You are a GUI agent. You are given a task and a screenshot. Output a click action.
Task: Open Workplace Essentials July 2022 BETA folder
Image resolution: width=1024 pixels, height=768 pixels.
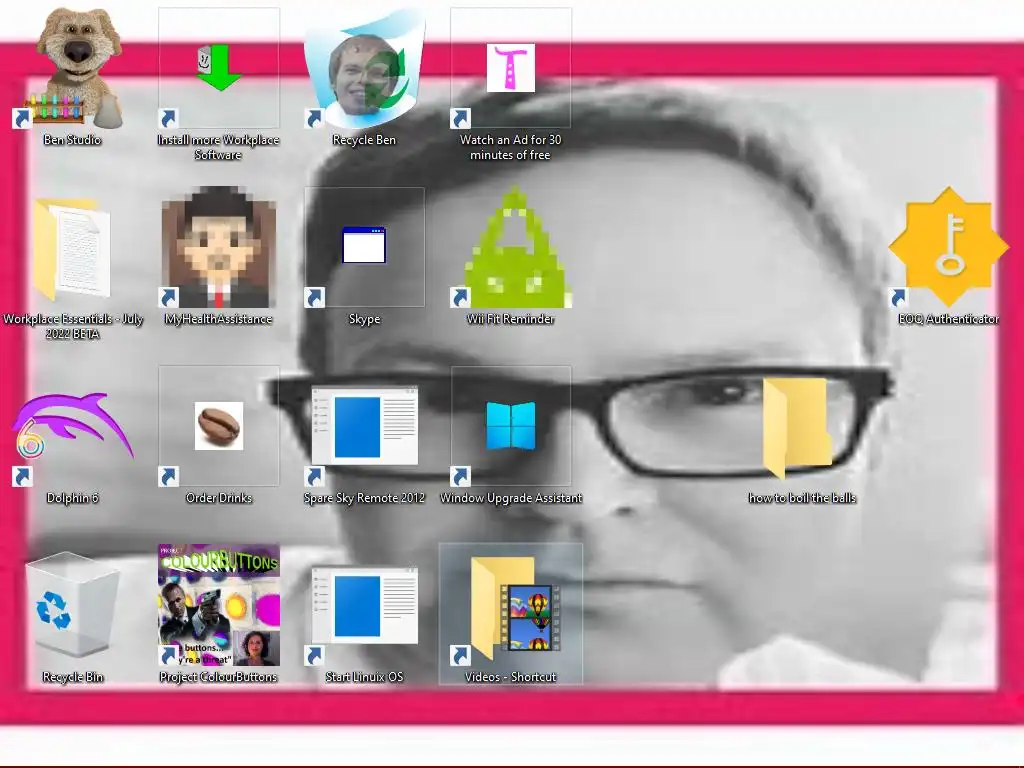coord(72,248)
